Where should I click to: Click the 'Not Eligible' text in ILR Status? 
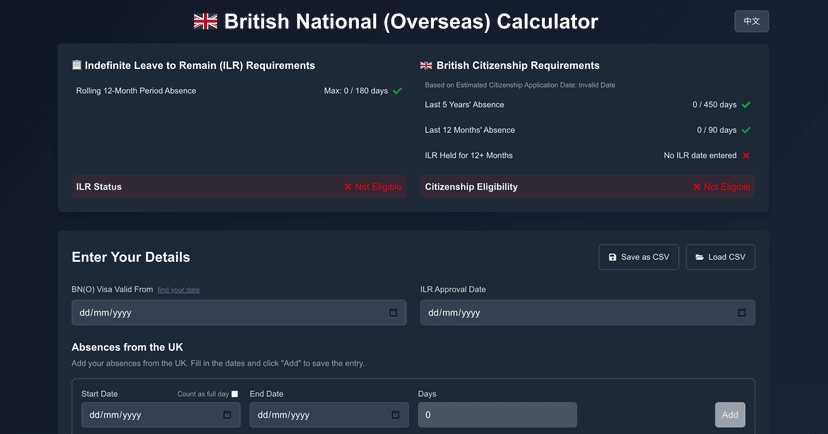378,187
